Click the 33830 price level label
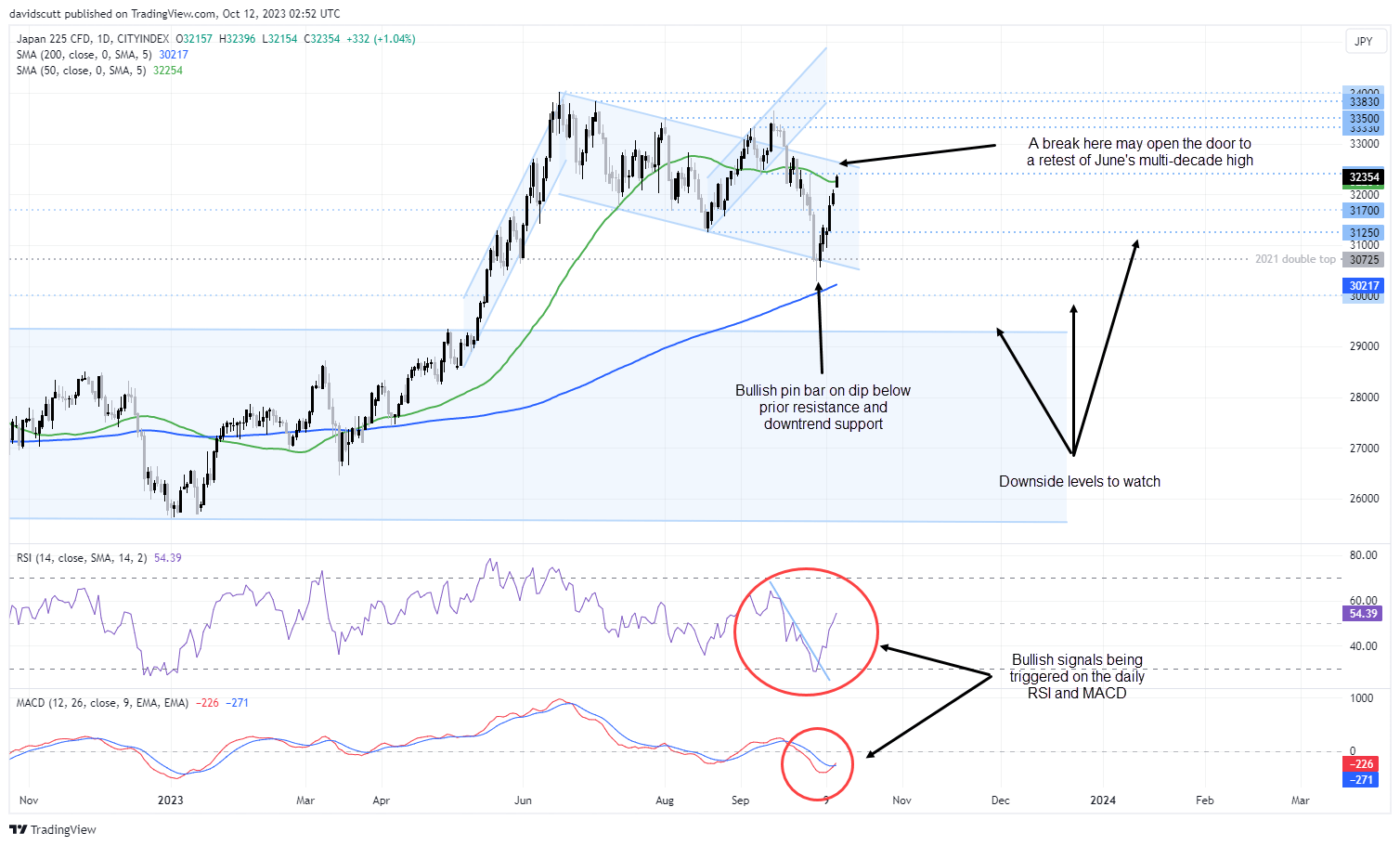The width and height of the screenshot is (1400, 846). click(1364, 102)
